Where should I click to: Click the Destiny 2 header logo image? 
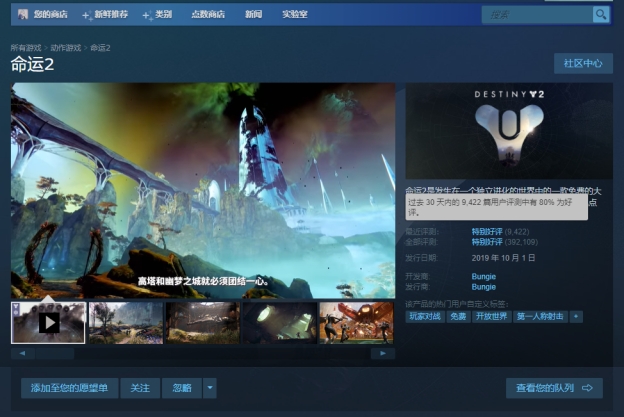[509, 131]
